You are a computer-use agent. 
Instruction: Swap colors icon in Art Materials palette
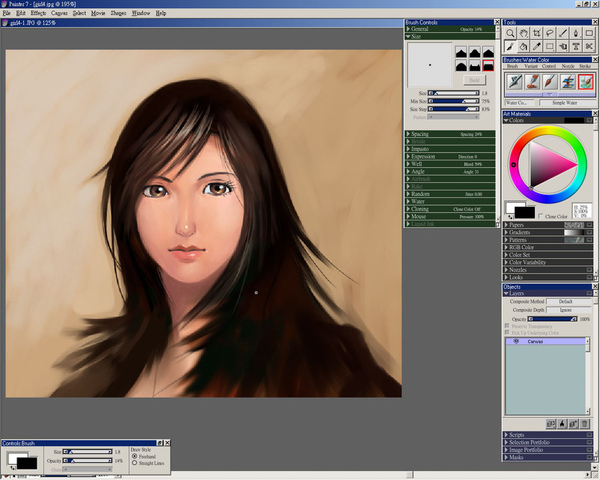[x=511, y=217]
